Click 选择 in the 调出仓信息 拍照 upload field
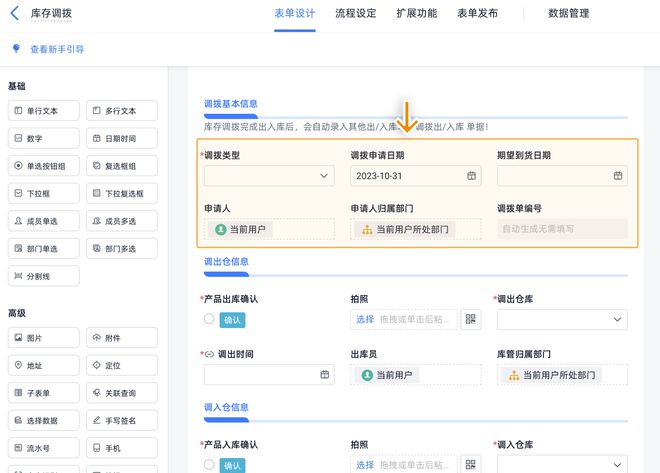Viewport: 660px width, 473px height. click(364, 319)
